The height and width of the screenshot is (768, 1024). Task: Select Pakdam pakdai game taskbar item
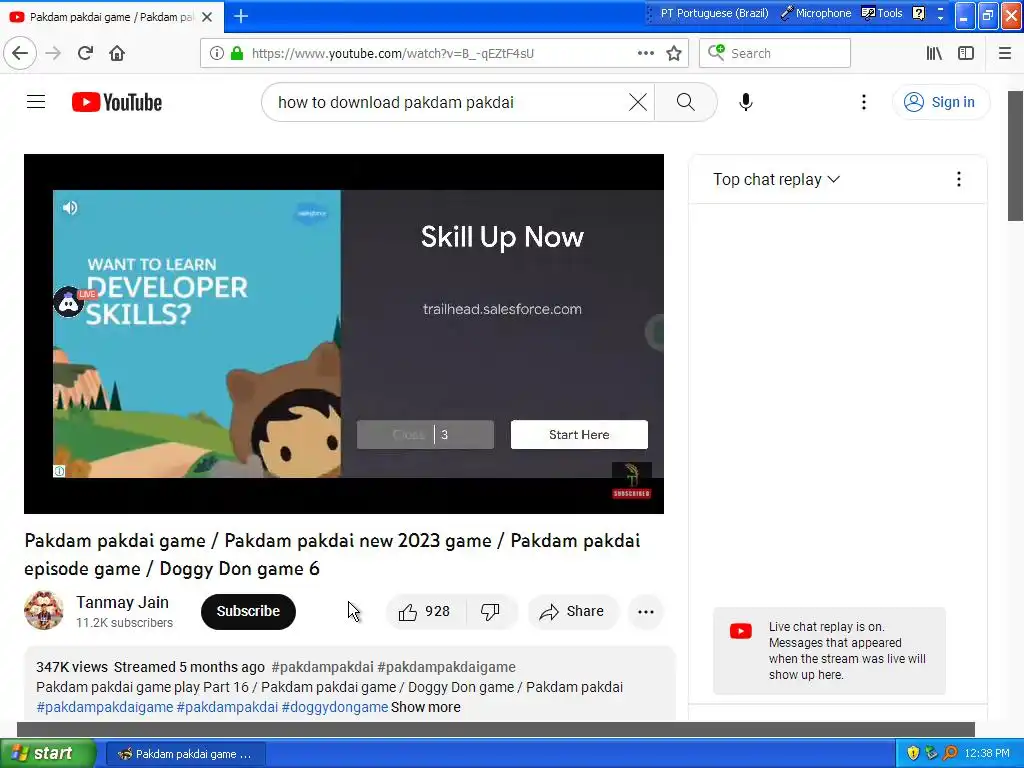click(185, 754)
